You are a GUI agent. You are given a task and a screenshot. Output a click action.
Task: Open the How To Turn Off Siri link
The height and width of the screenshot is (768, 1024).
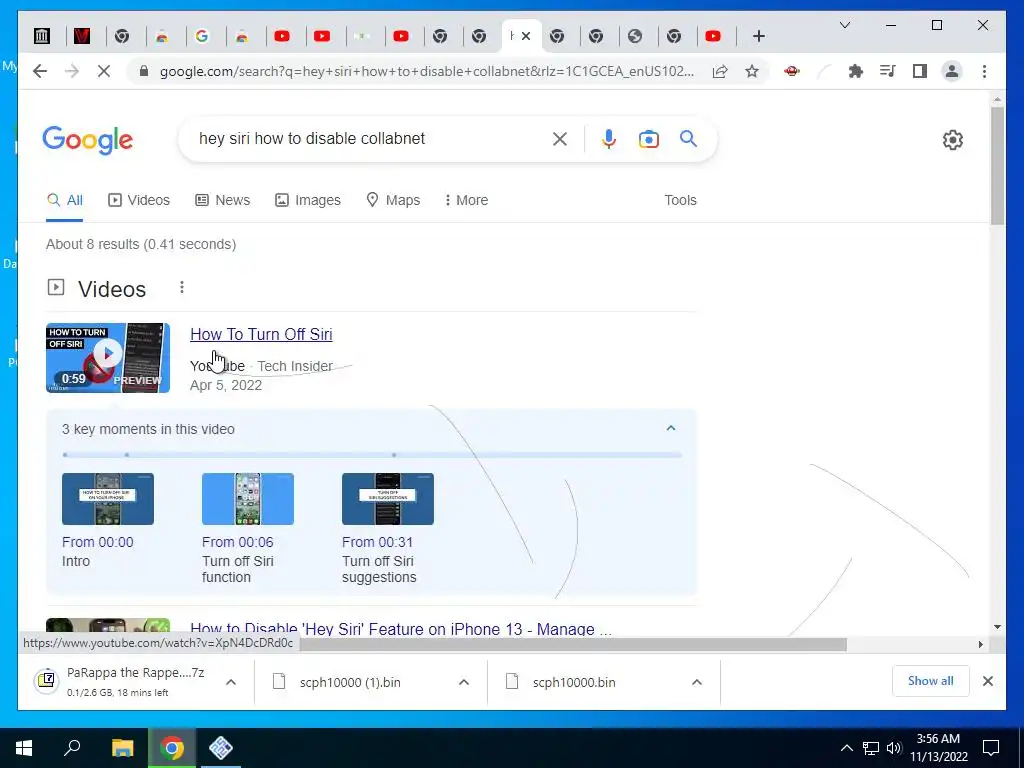pos(261,334)
